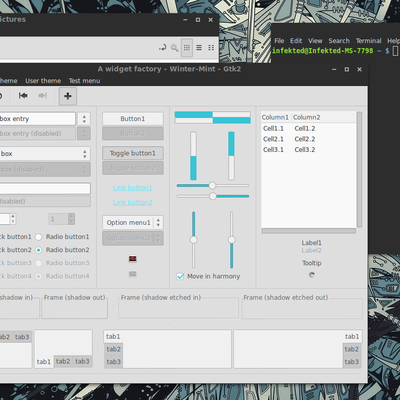The image size is (400, 400).
Task: Toggle the Move in harmony checkbox
Action: tap(180, 276)
